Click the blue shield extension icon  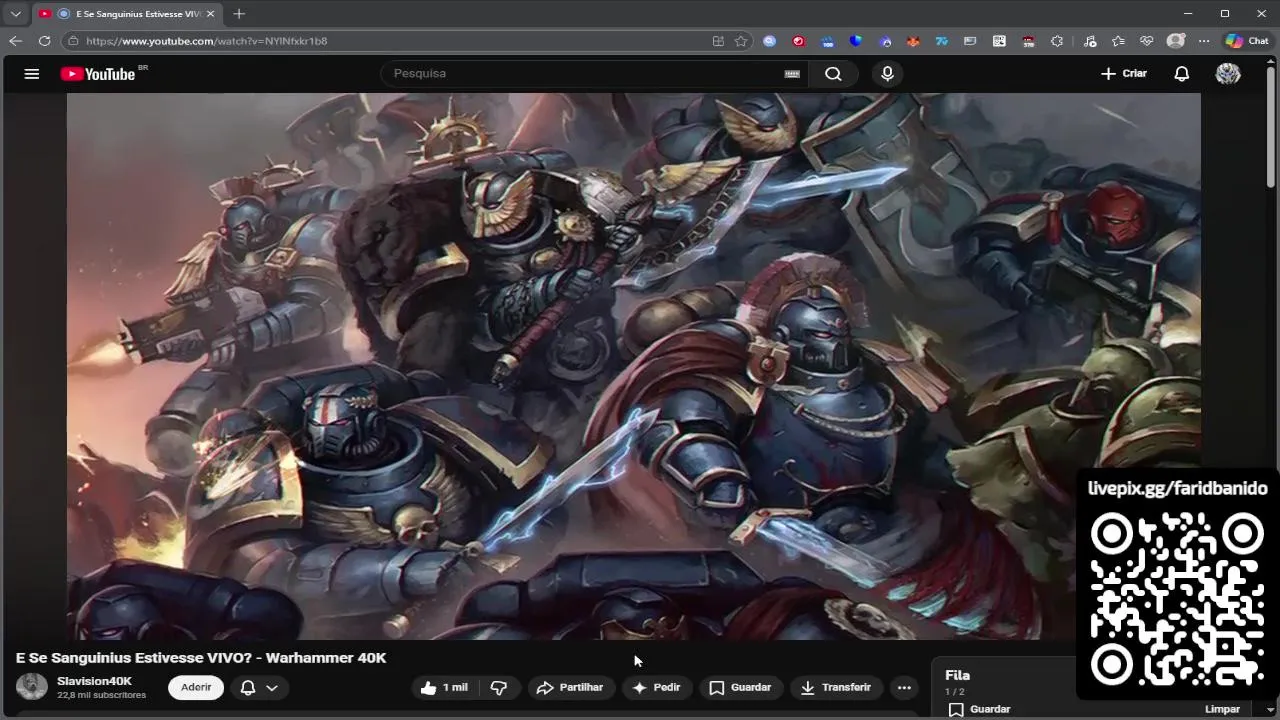point(855,41)
